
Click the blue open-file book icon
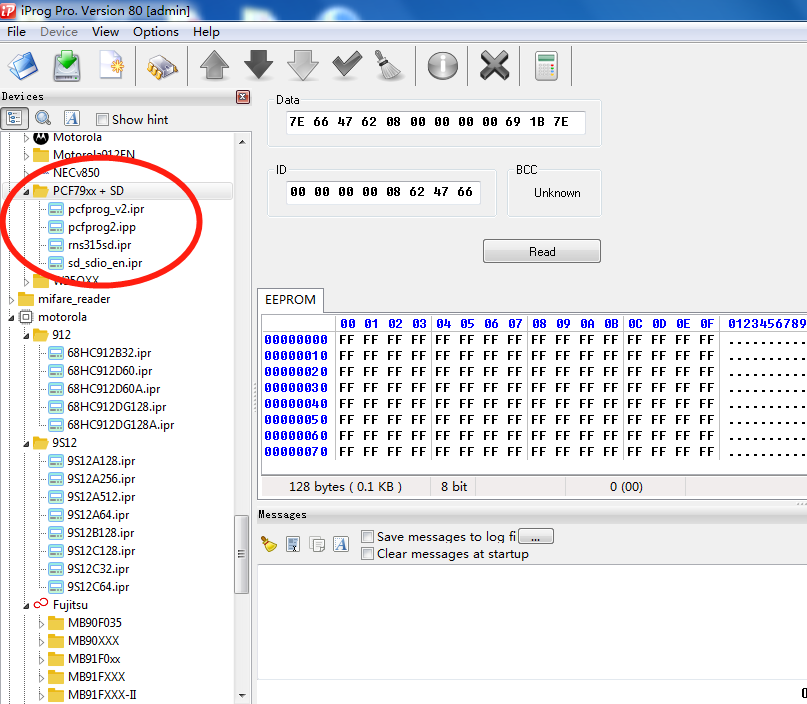[23, 66]
